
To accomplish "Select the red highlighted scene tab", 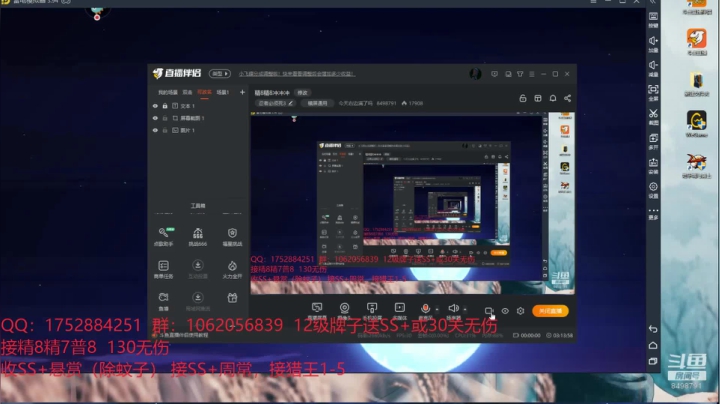I will 204,92.
